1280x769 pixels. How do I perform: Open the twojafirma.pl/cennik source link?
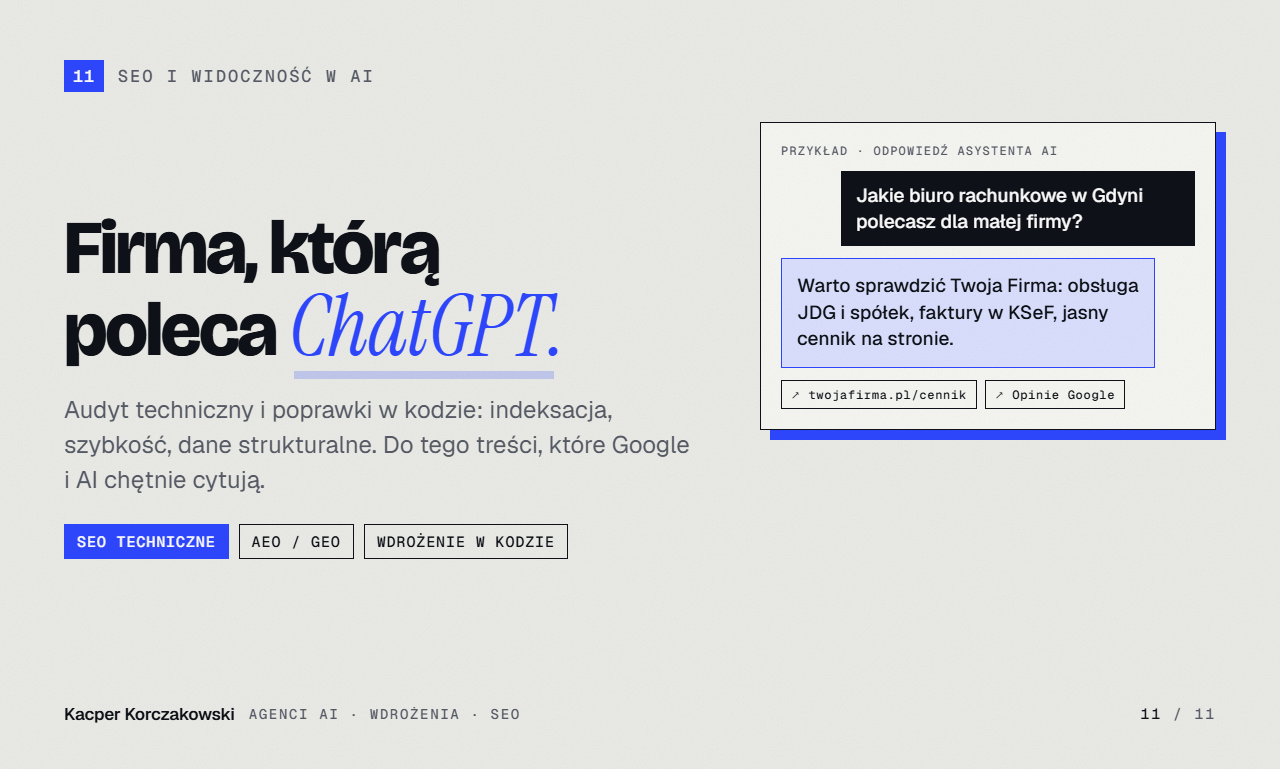pyautogui.click(x=879, y=395)
